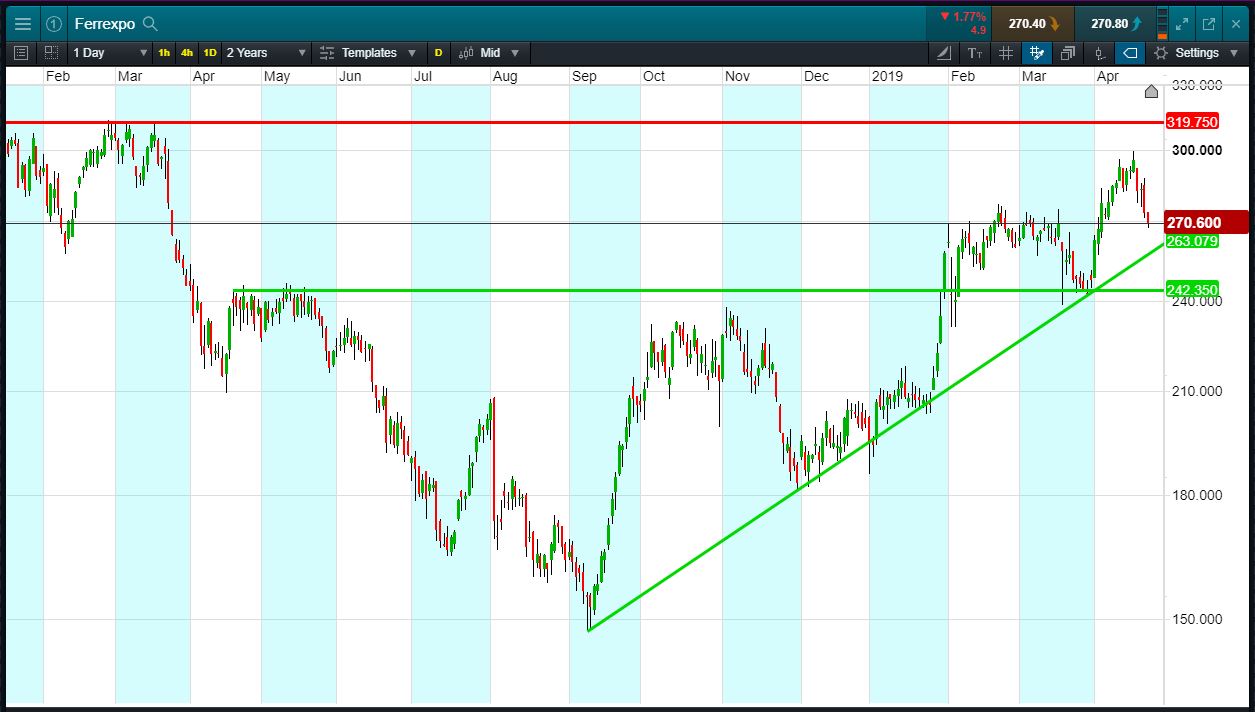Open the drawing tools triangle icon
Image resolution: width=1255 pixels, height=712 pixels.
pos(944,53)
